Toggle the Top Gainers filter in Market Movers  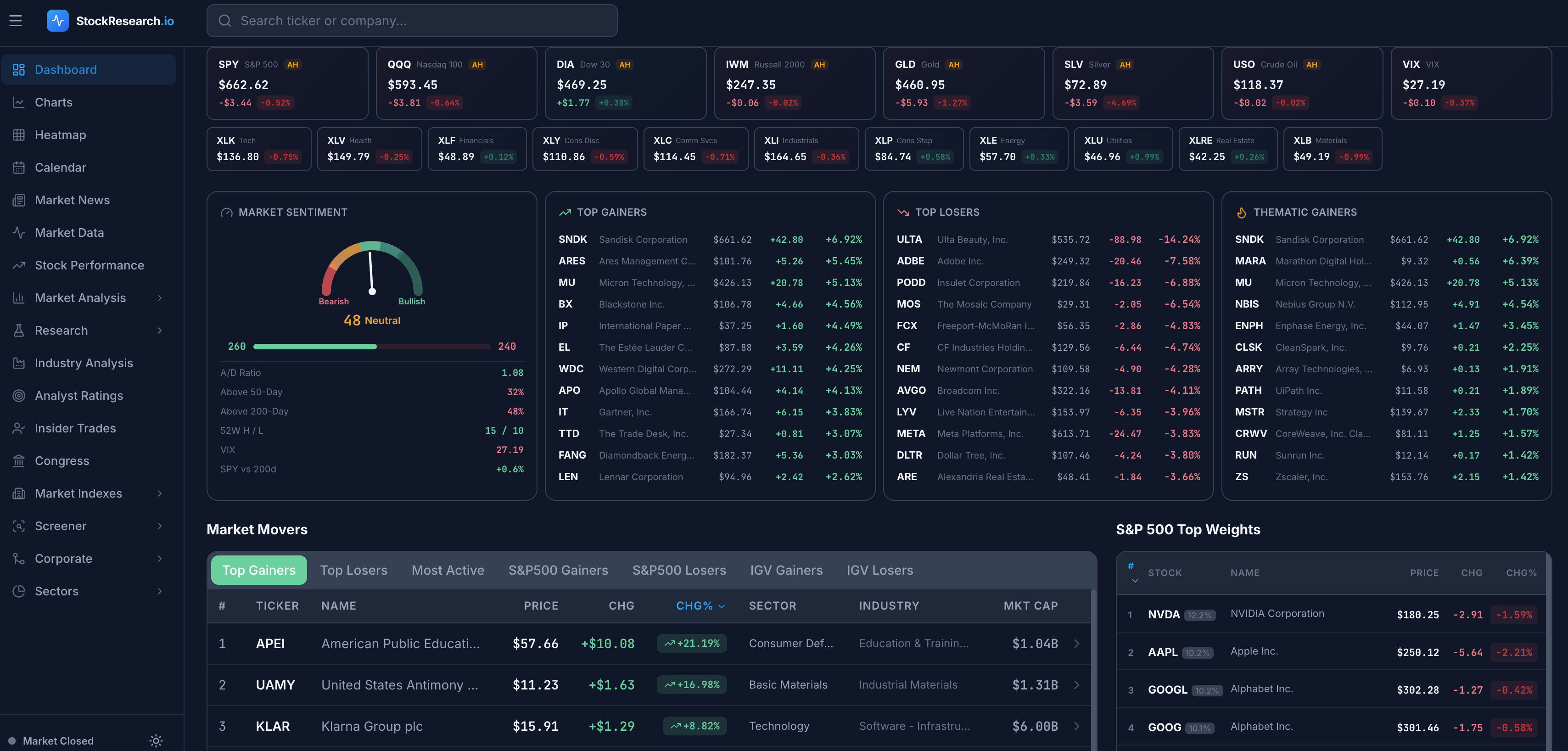[258, 570]
